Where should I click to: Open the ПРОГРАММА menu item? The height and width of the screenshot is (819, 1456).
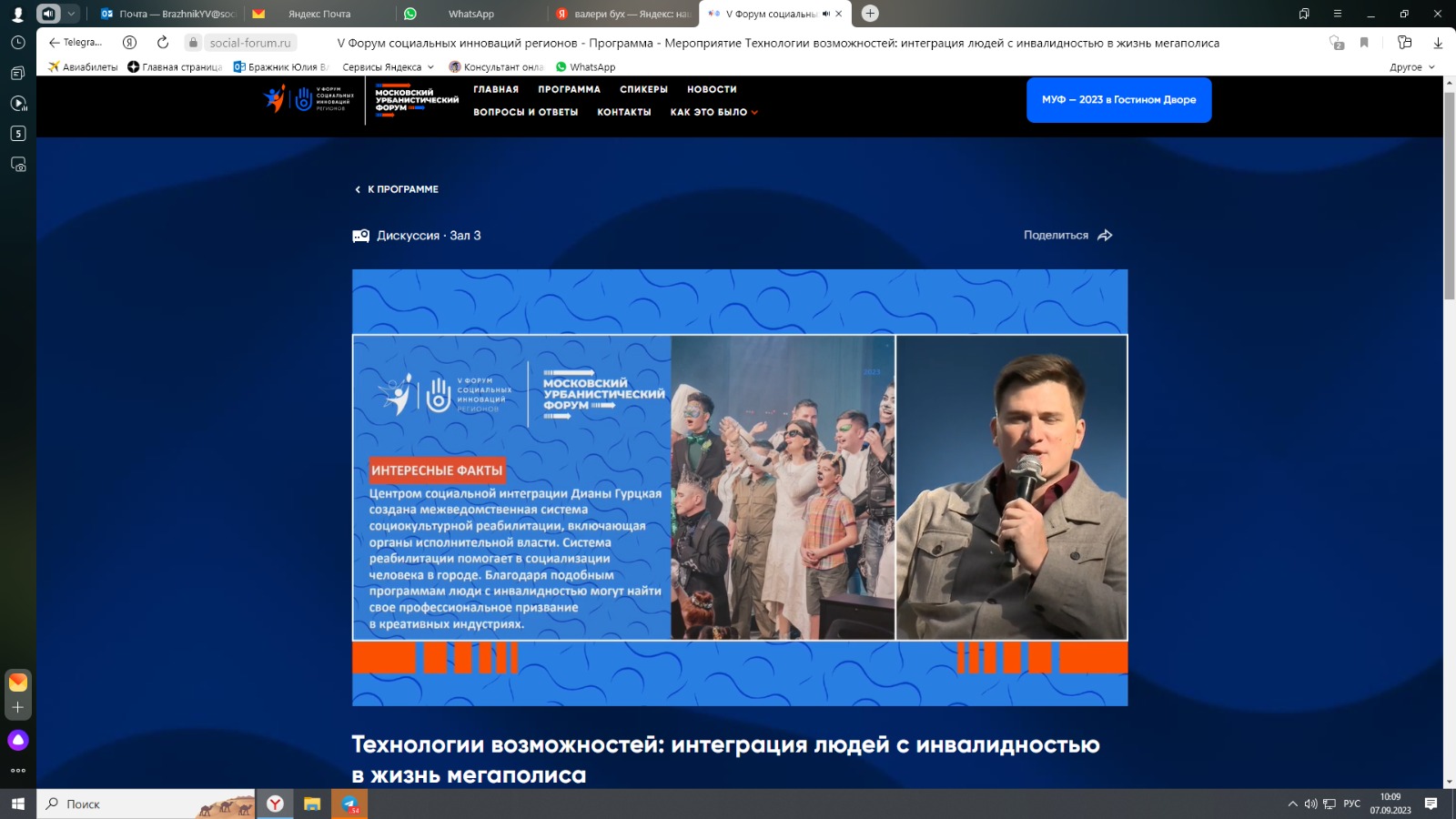coord(569,89)
